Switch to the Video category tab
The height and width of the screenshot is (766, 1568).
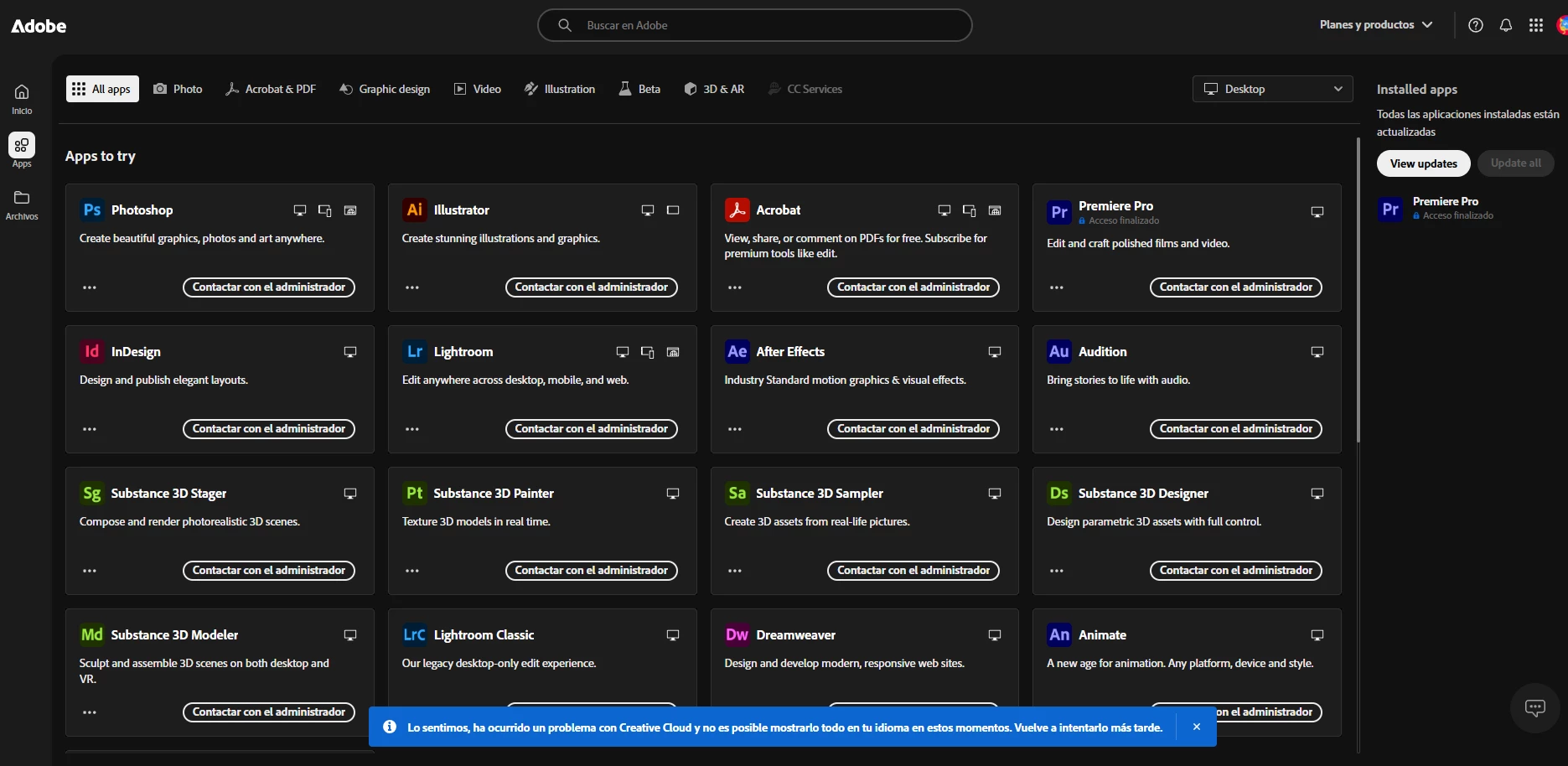click(x=478, y=89)
